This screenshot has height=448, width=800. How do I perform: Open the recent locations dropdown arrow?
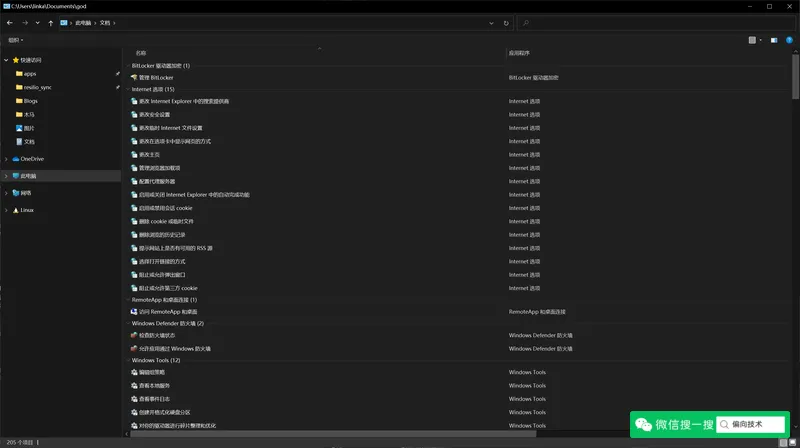pyautogui.click(x=37, y=23)
